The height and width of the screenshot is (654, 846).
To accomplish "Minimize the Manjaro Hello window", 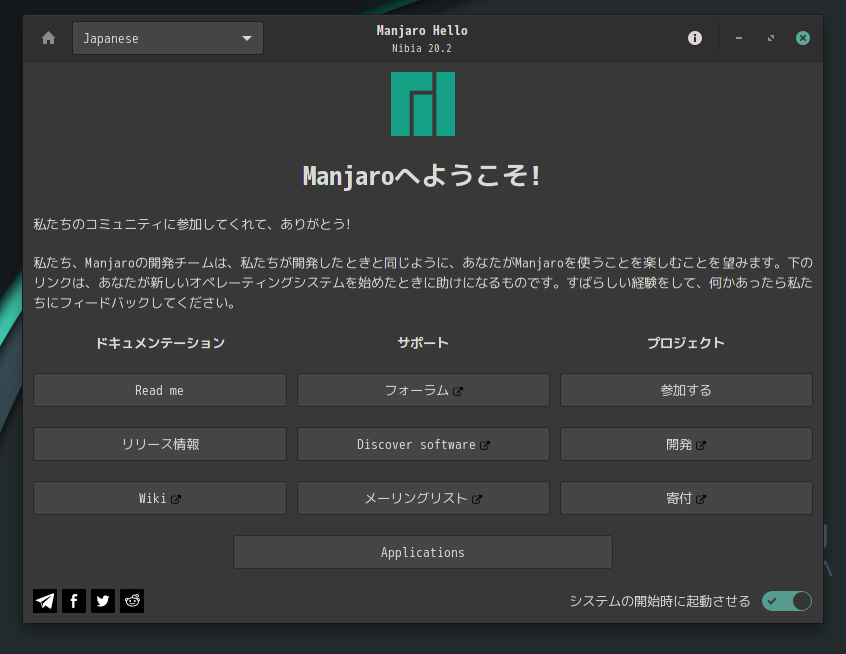I will [739, 38].
